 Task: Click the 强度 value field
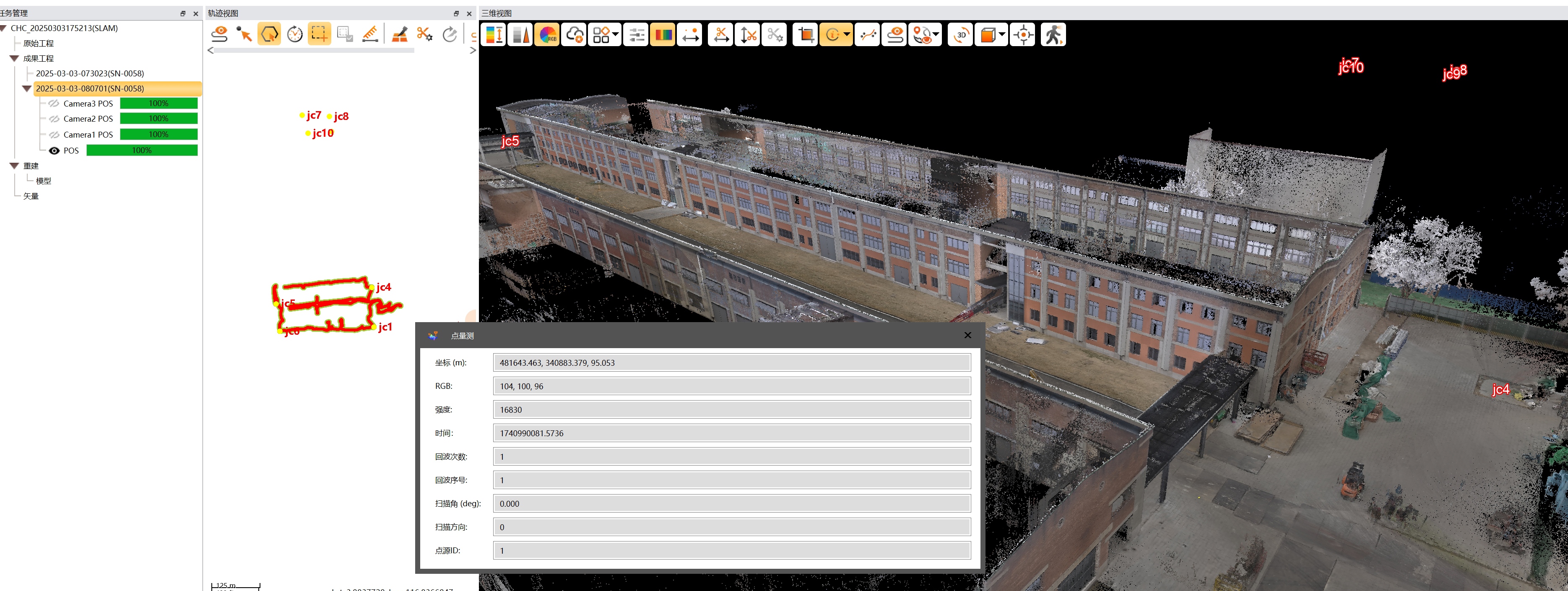pyautogui.click(x=732, y=410)
